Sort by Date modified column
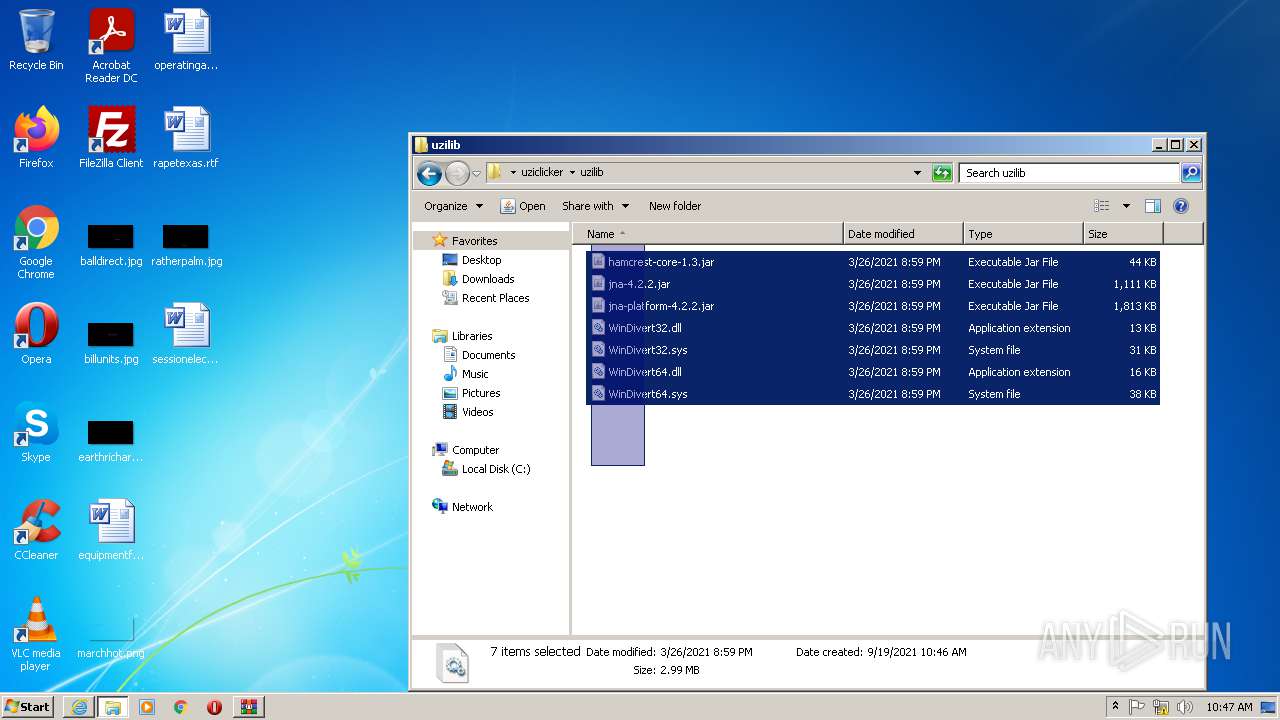 tap(903, 234)
